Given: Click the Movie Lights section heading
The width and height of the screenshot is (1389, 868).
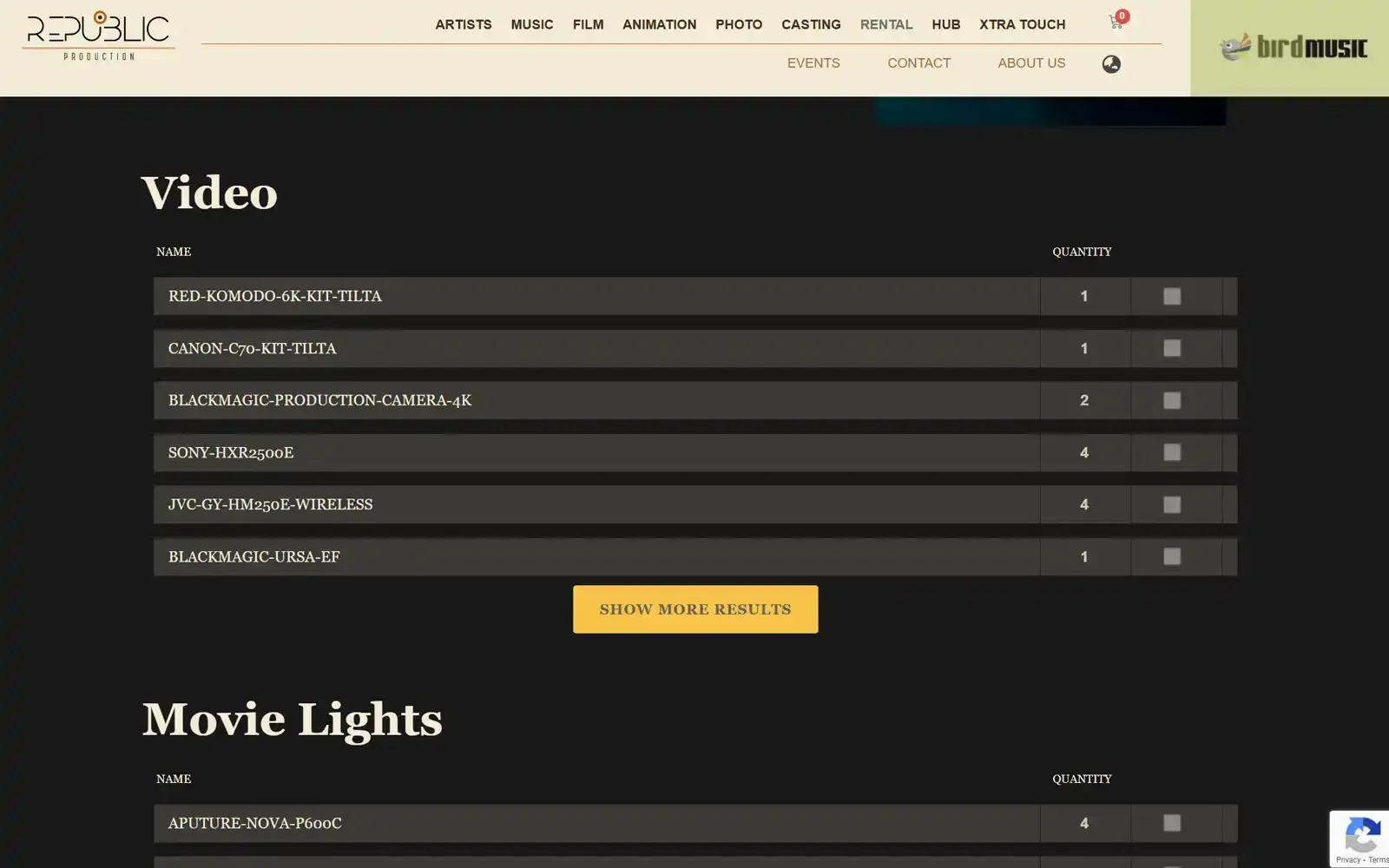Looking at the screenshot, I should click(293, 720).
